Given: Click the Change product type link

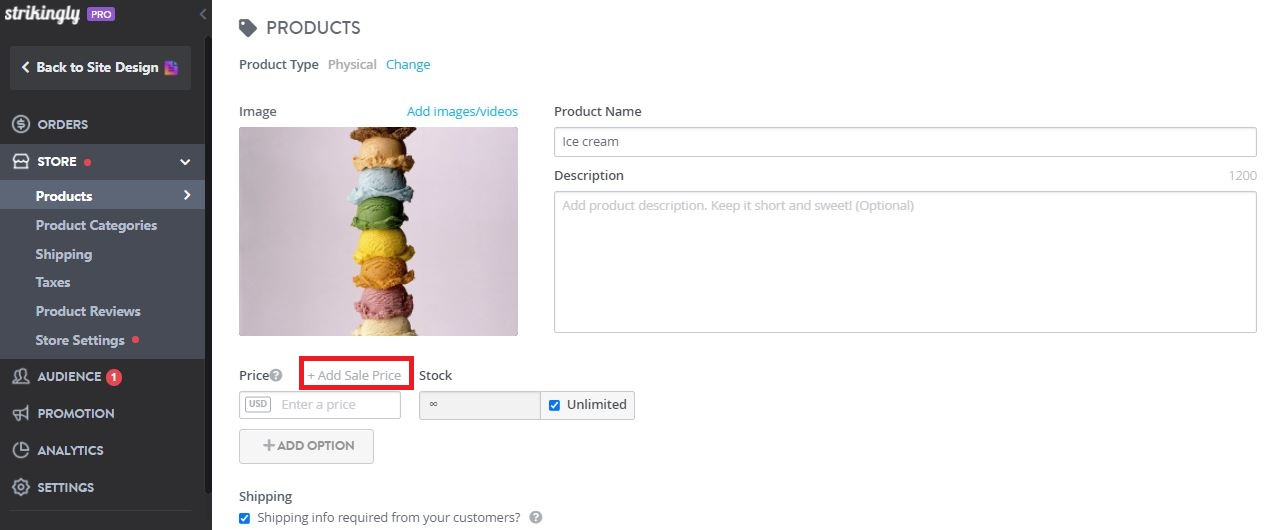Looking at the screenshot, I should pyautogui.click(x=408, y=64).
